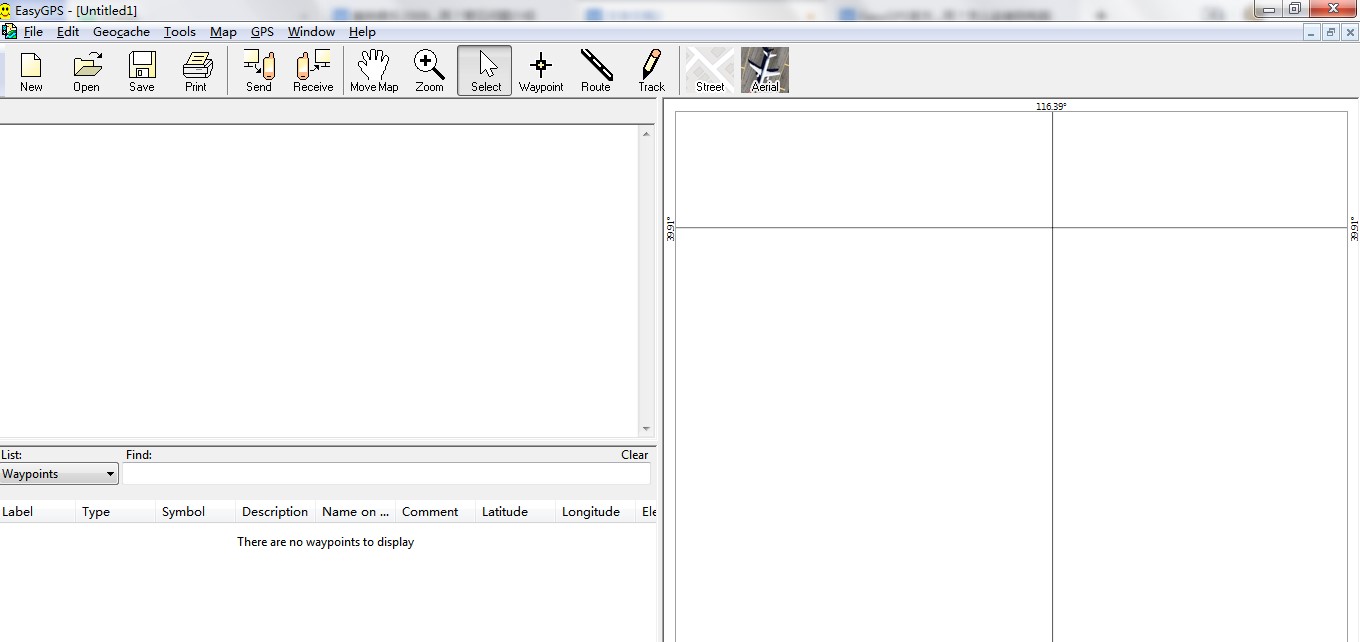Activate the Move Map hand tool

click(374, 70)
